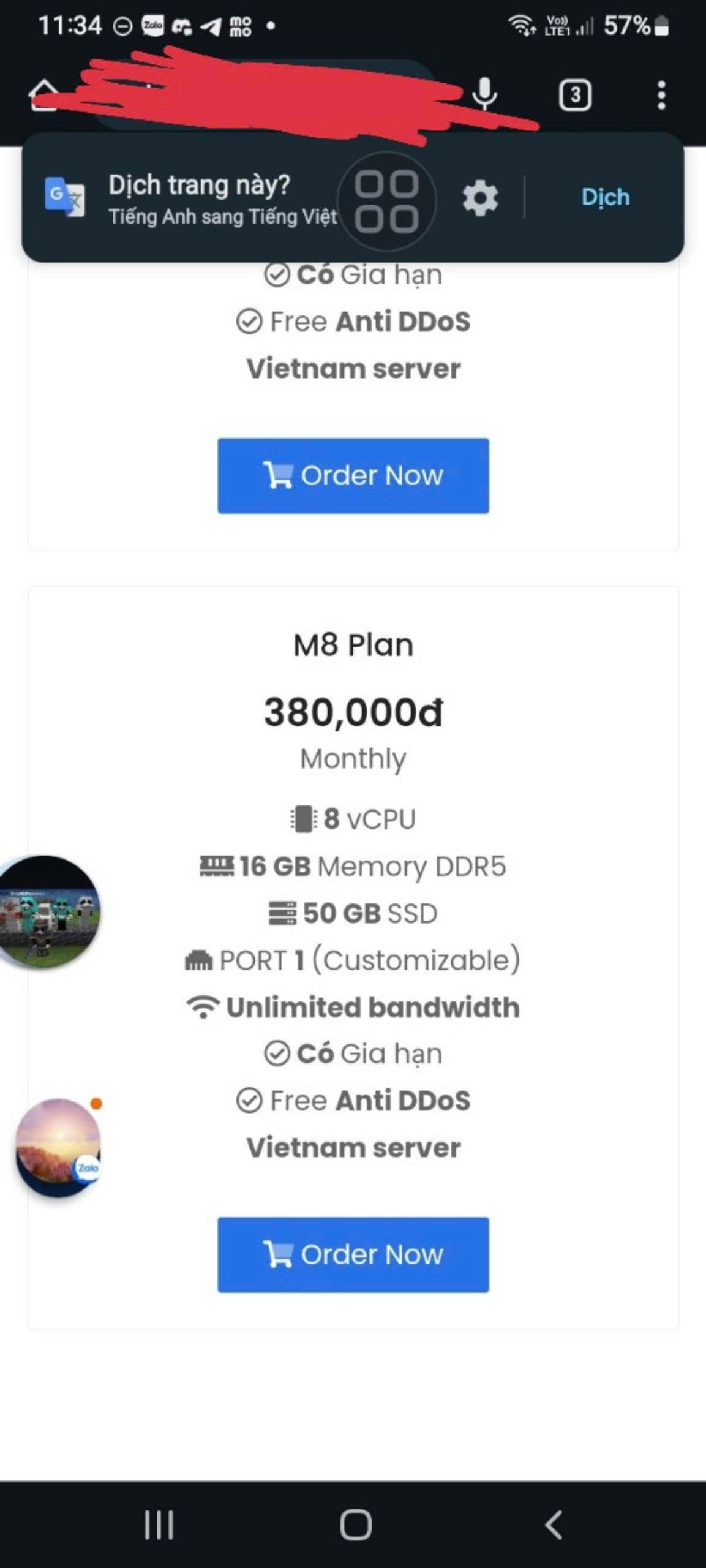
Task: Tap the Có Gia hạn checkmark in M8 Plan
Action: 277,1054
